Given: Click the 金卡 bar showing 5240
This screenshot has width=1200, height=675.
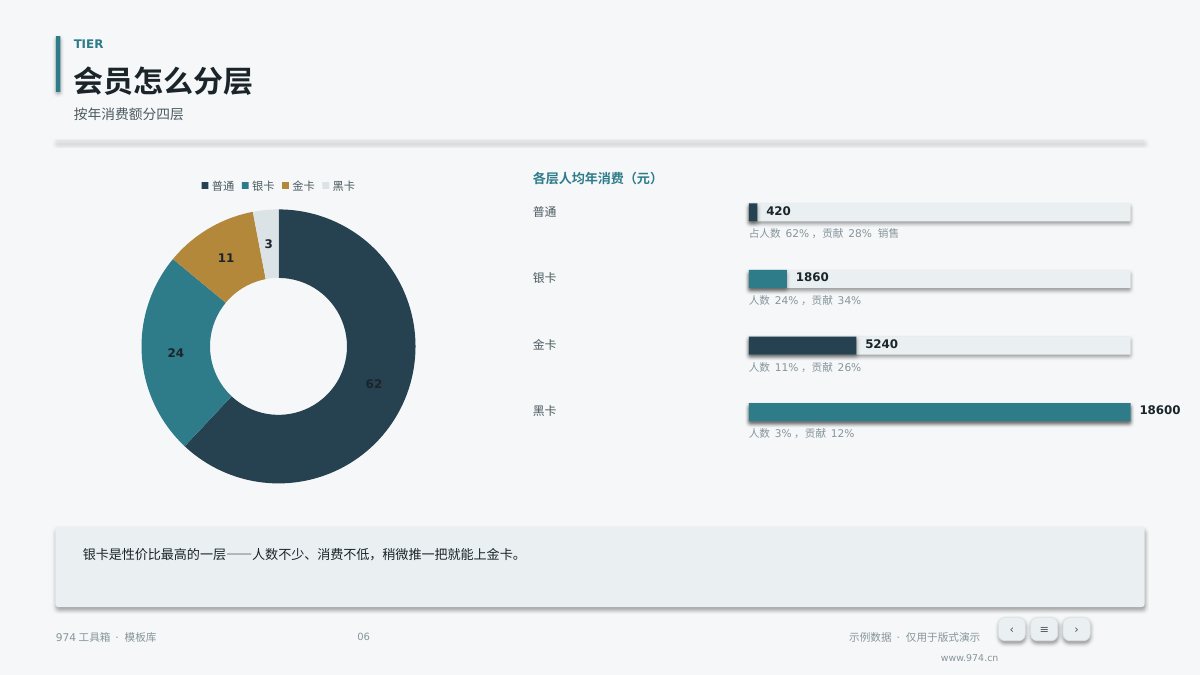Looking at the screenshot, I should click(803, 345).
